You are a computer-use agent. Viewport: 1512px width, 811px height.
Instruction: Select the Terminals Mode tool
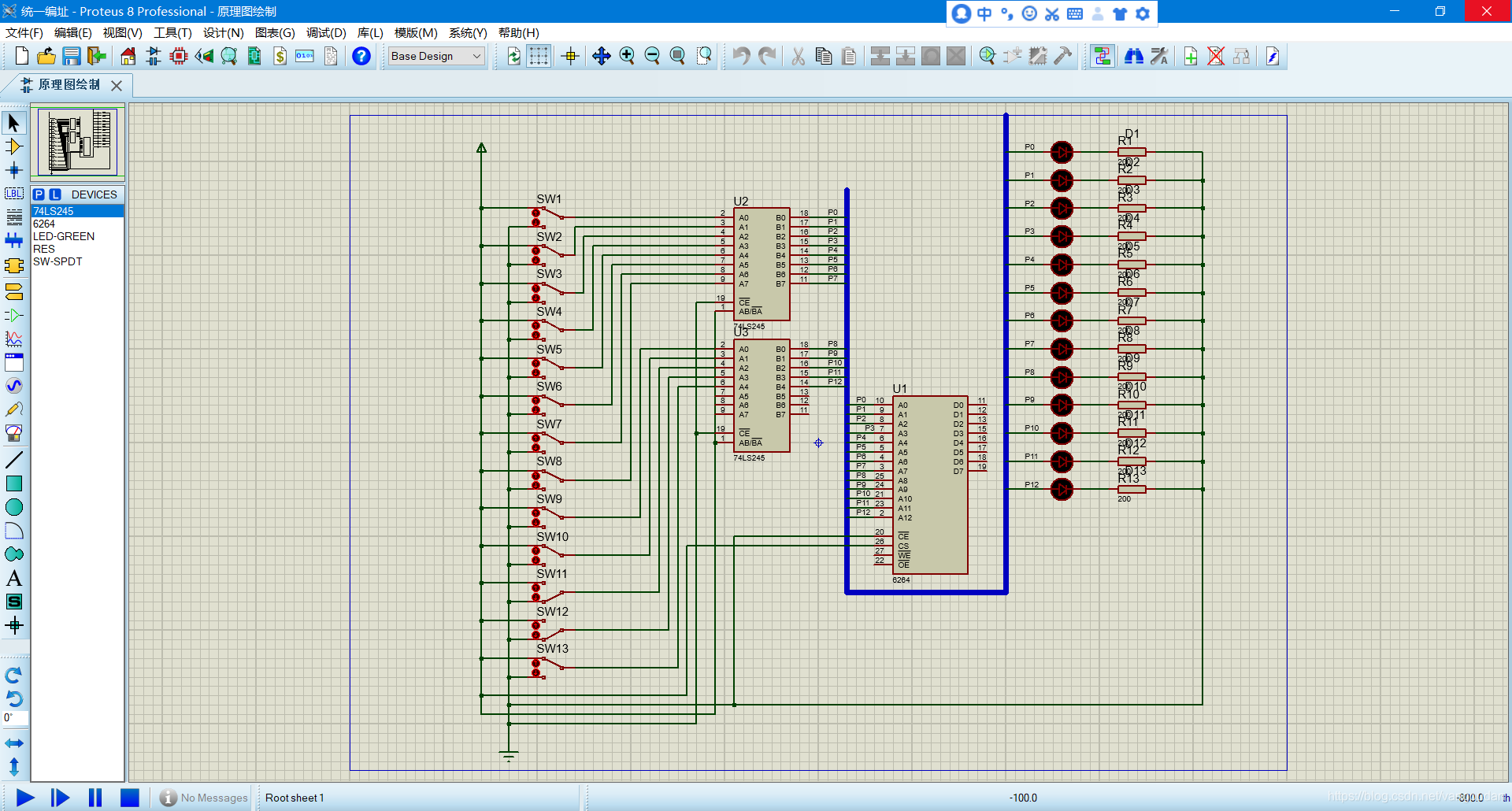pyautogui.click(x=14, y=292)
